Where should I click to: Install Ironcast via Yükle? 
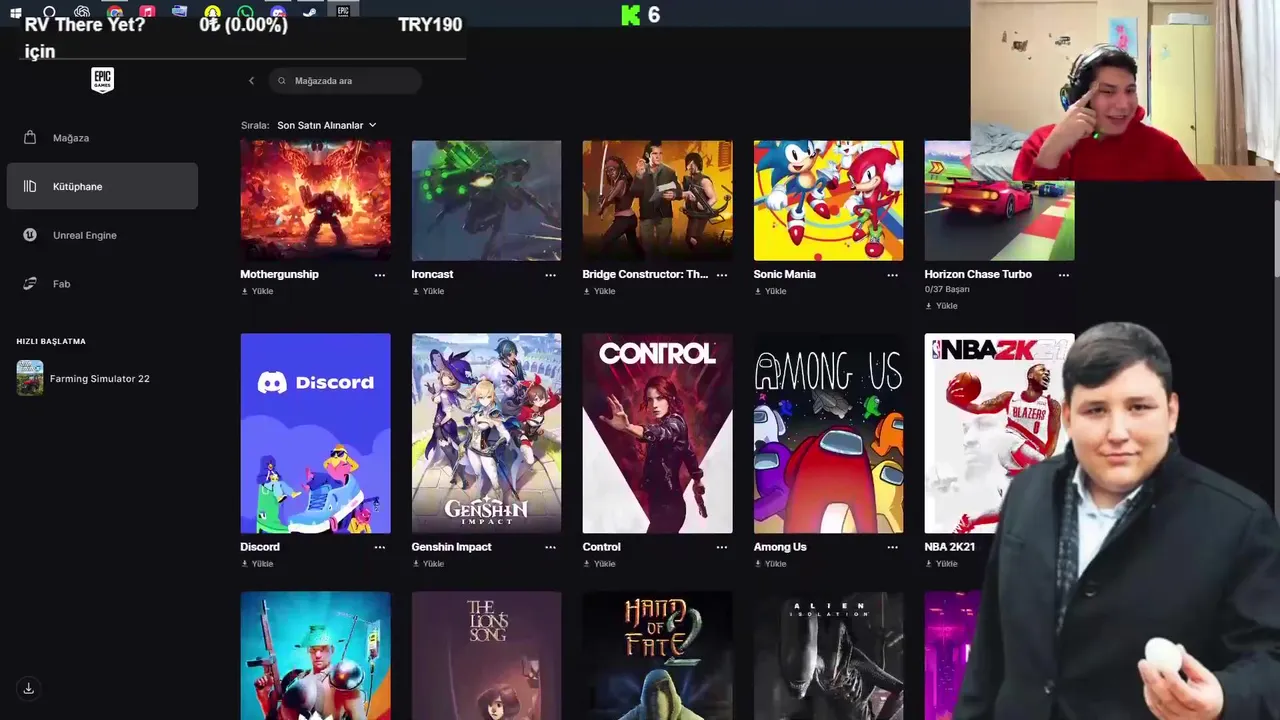pos(428,291)
